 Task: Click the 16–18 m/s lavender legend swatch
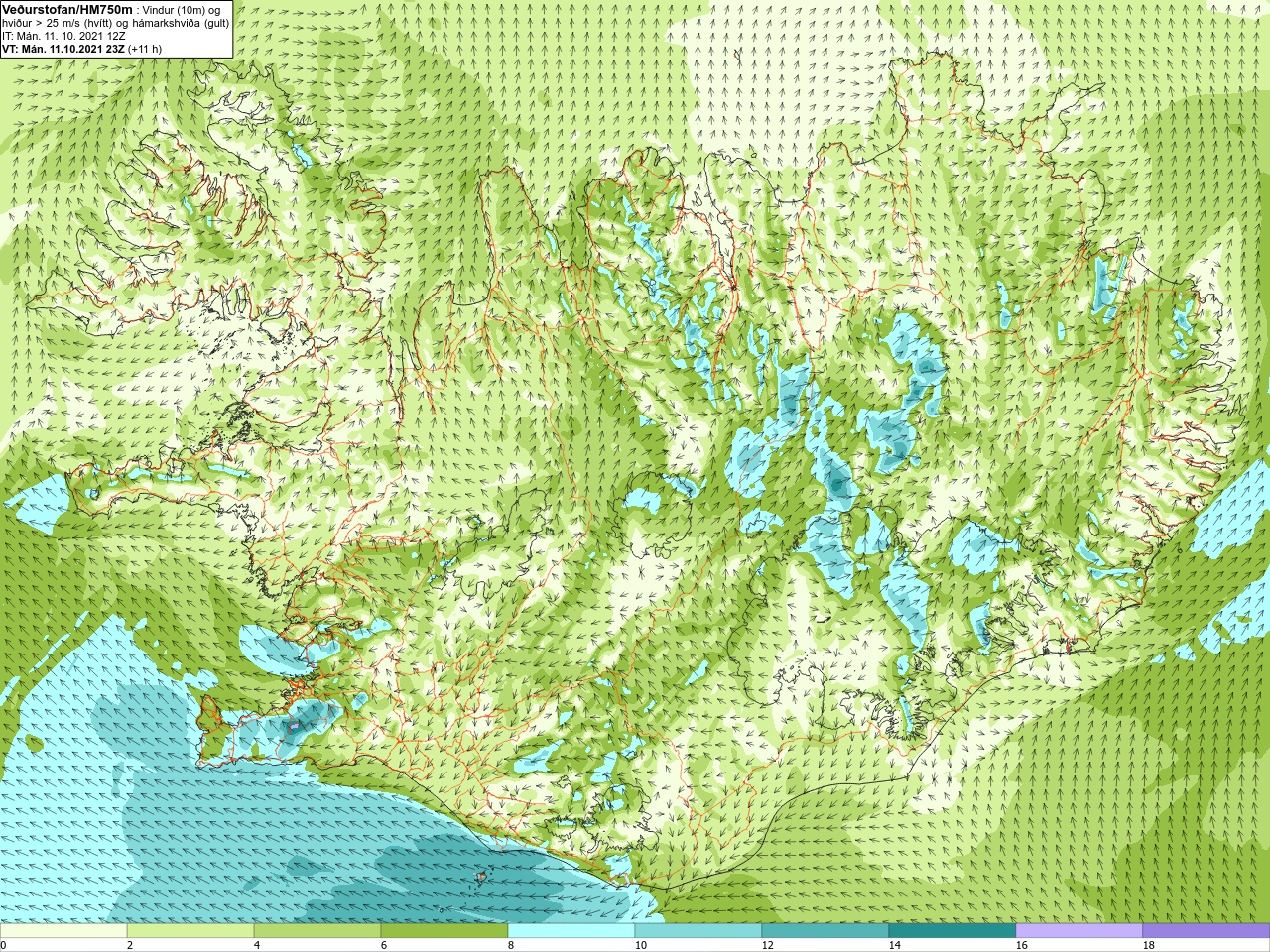pos(1079,931)
